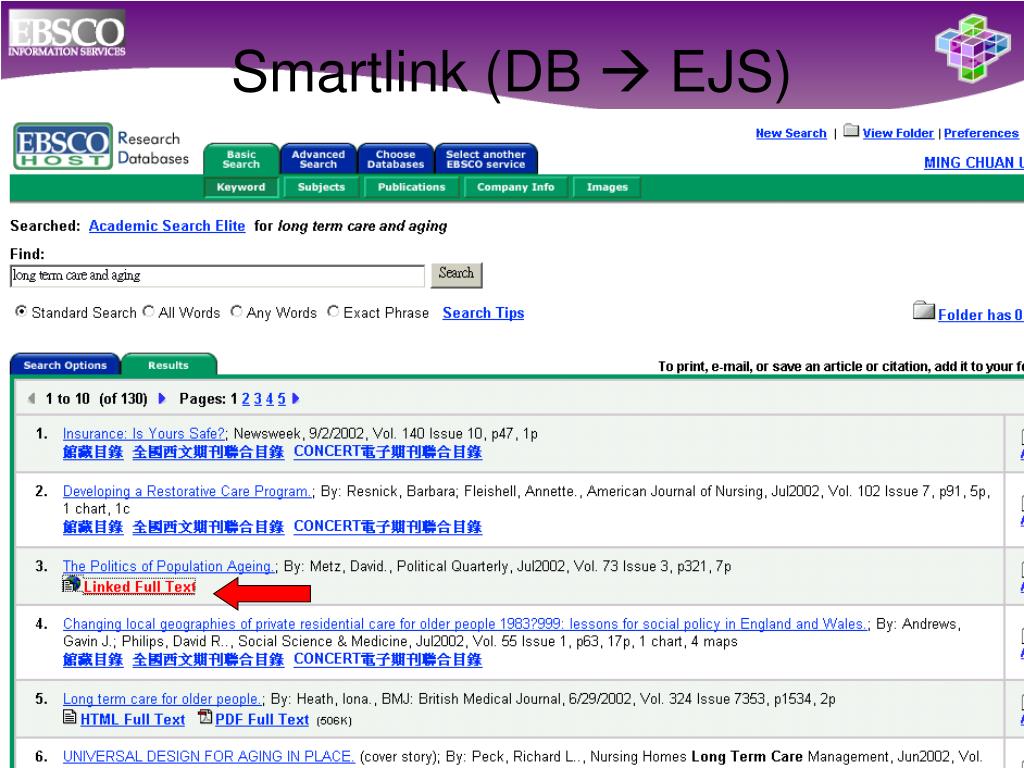
Task: Click the PDF Full Text icon
Action: coord(205,717)
